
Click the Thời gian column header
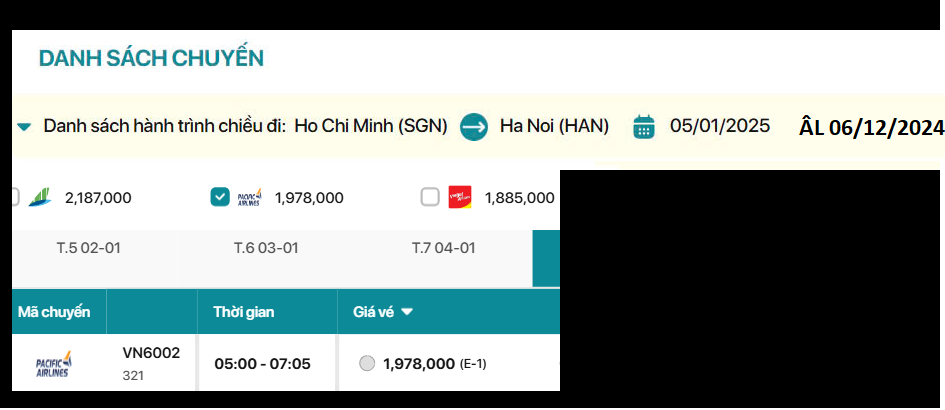pyautogui.click(x=244, y=312)
